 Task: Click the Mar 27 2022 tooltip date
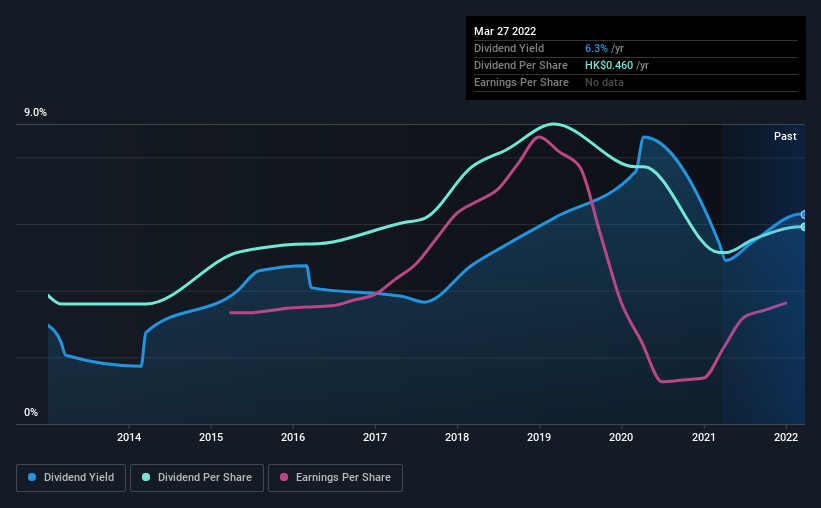click(505, 31)
